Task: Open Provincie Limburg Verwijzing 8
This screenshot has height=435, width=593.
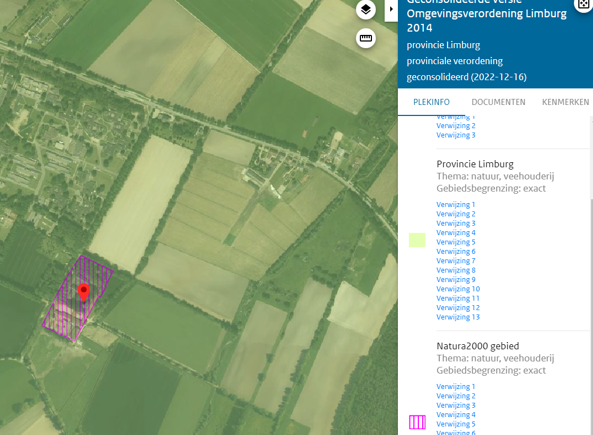Action: [456, 270]
